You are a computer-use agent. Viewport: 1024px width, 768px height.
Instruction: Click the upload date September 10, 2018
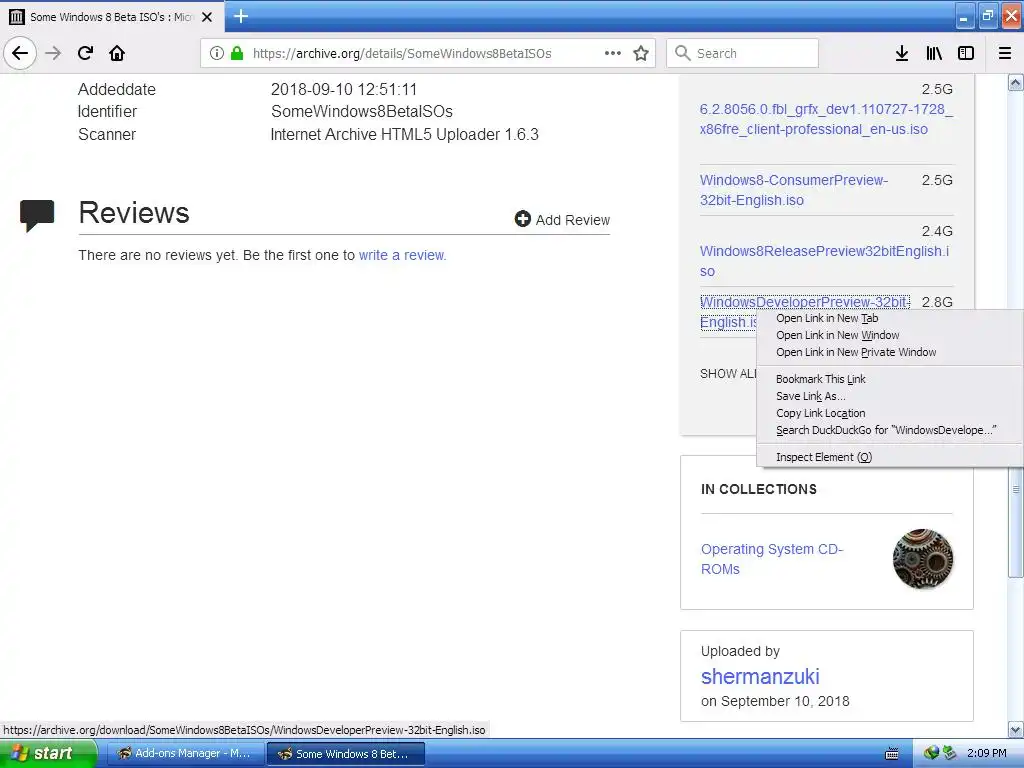point(785,701)
